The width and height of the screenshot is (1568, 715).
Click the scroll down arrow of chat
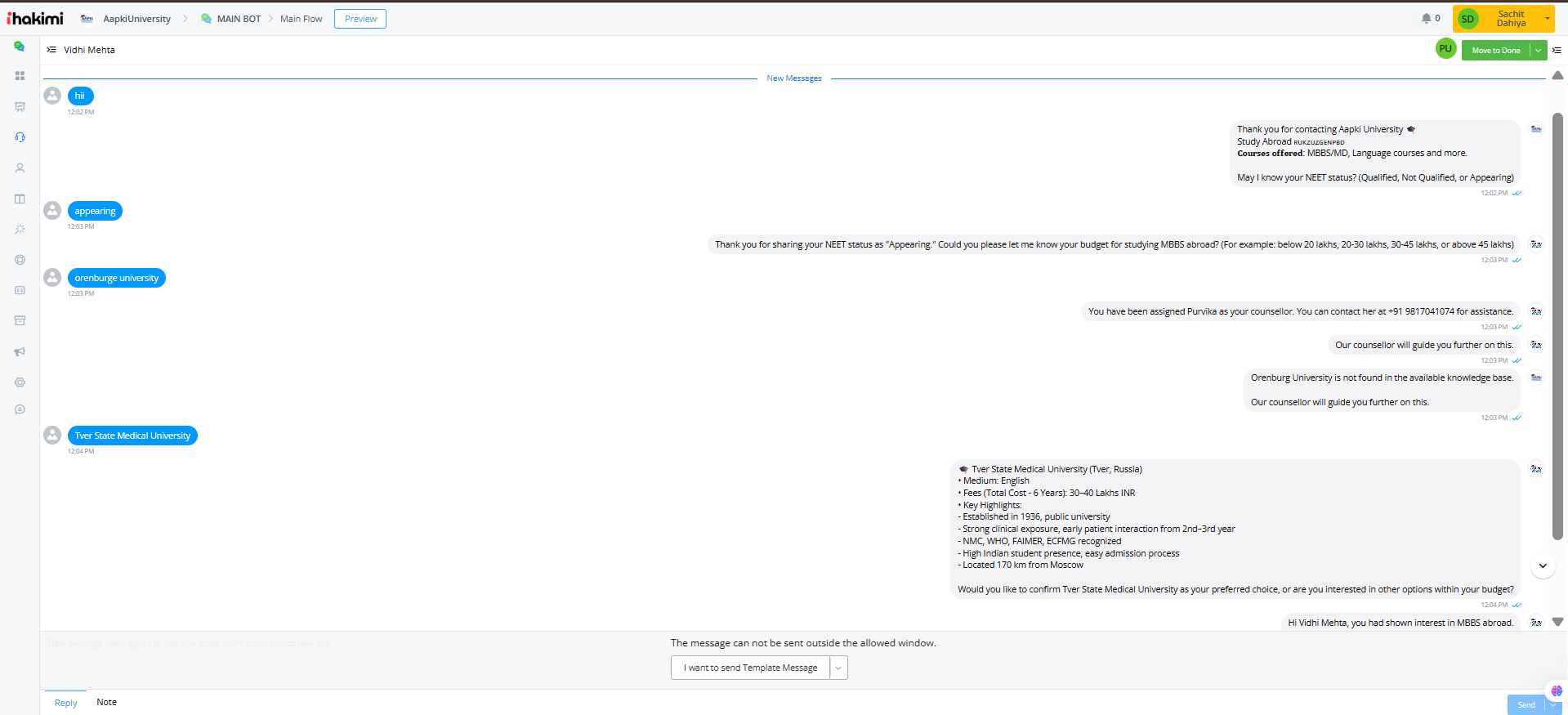[x=1557, y=622]
